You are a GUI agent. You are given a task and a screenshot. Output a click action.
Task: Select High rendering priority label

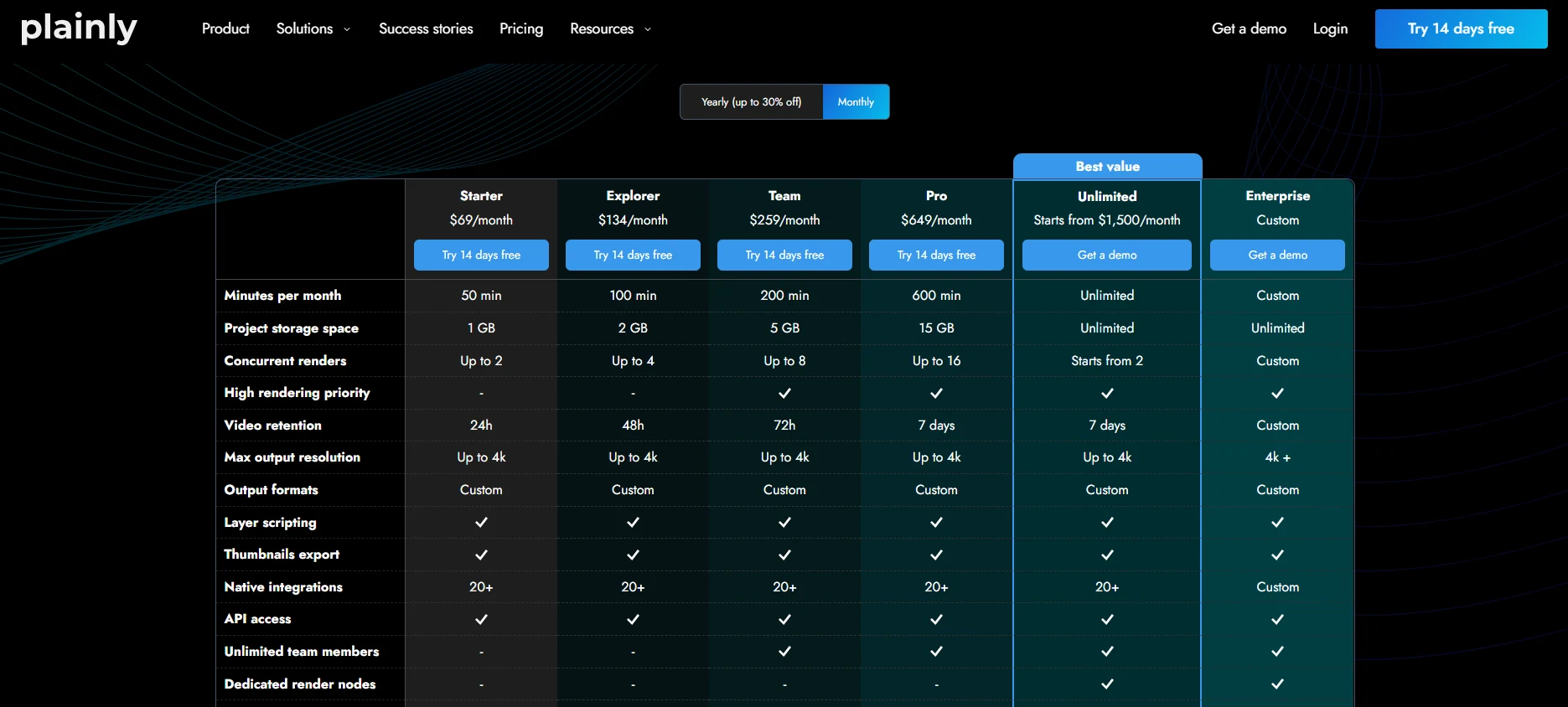[x=297, y=392]
